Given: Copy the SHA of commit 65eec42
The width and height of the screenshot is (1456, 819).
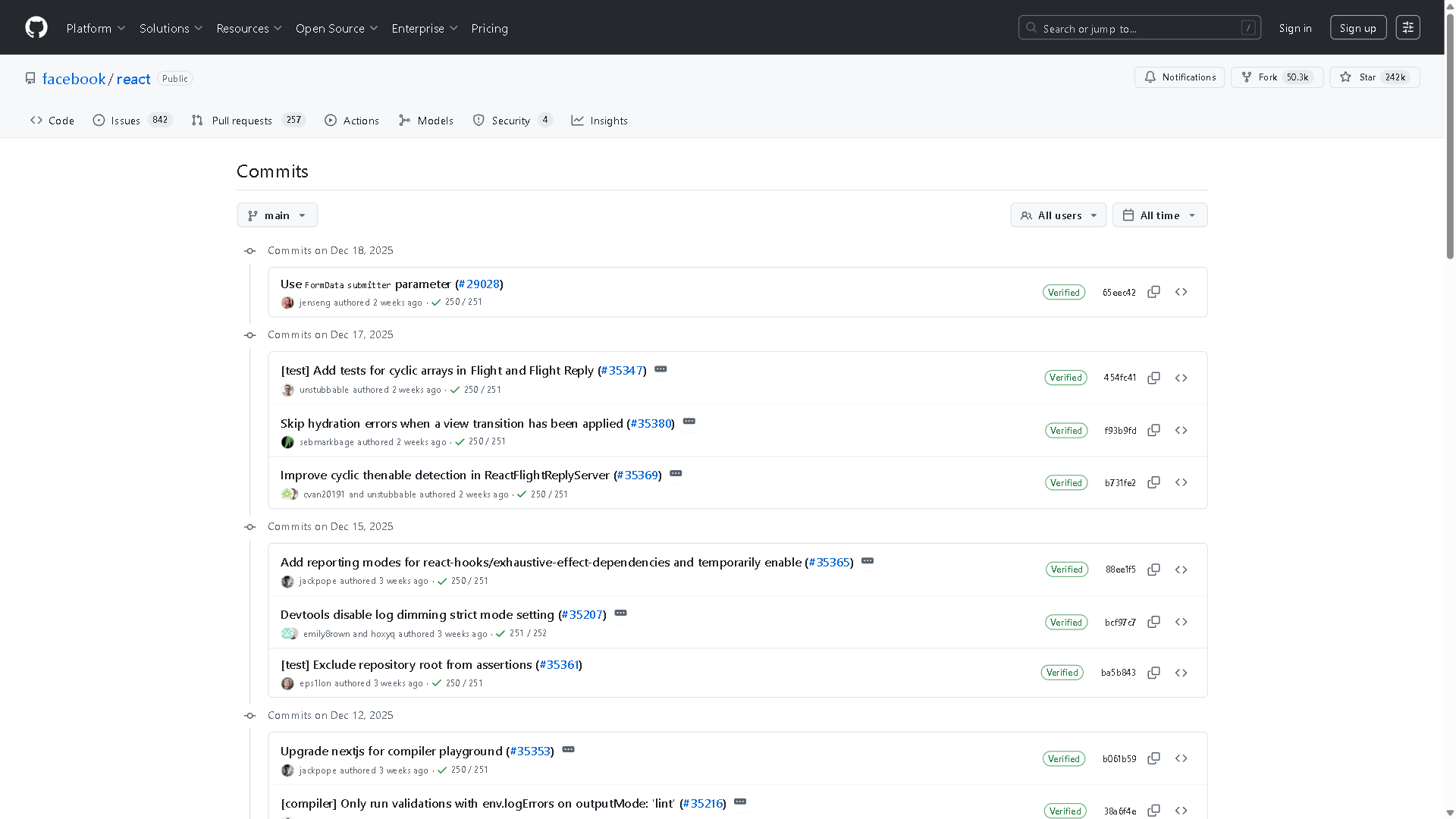Looking at the screenshot, I should pyautogui.click(x=1153, y=291).
